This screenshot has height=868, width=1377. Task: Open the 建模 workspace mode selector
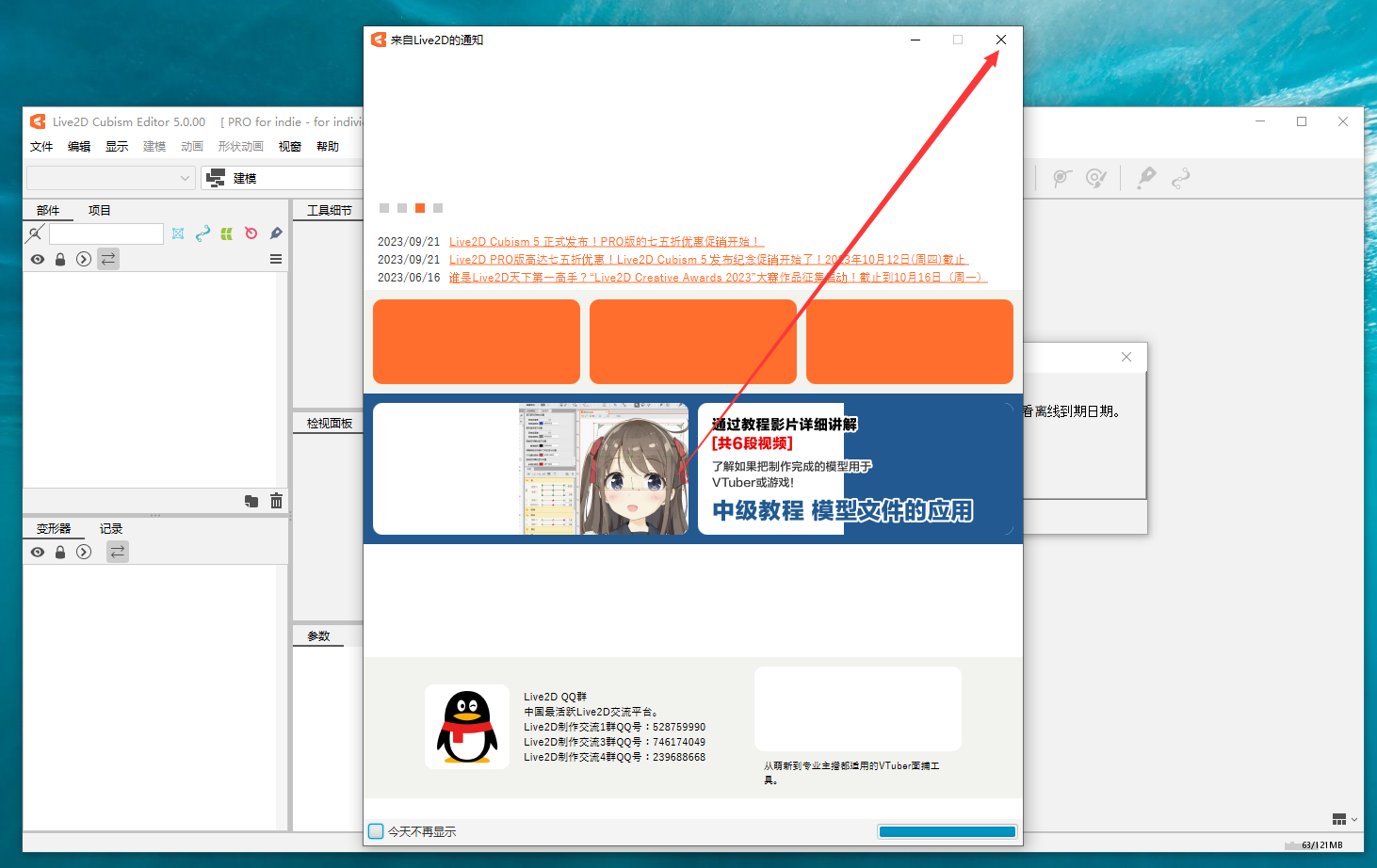pos(283,178)
